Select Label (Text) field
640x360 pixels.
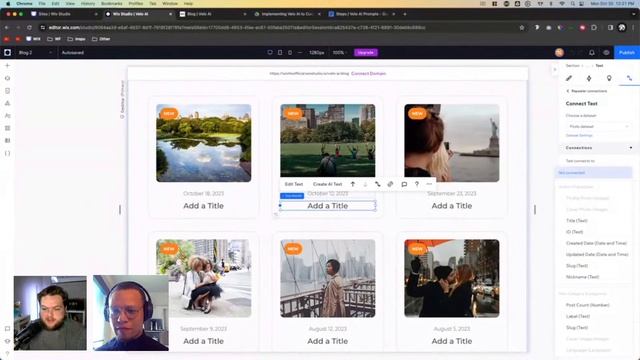point(578,316)
